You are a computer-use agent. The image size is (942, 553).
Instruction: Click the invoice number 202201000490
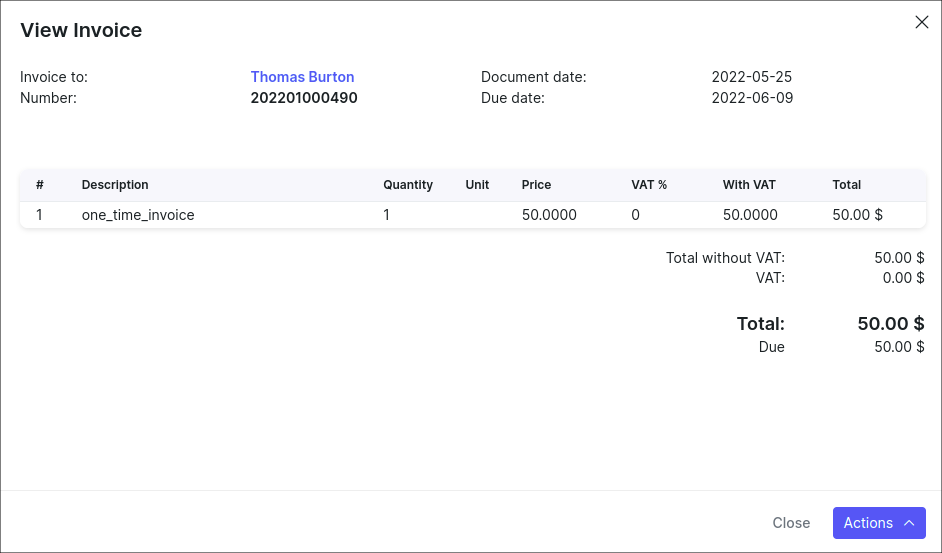click(x=303, y=98)
